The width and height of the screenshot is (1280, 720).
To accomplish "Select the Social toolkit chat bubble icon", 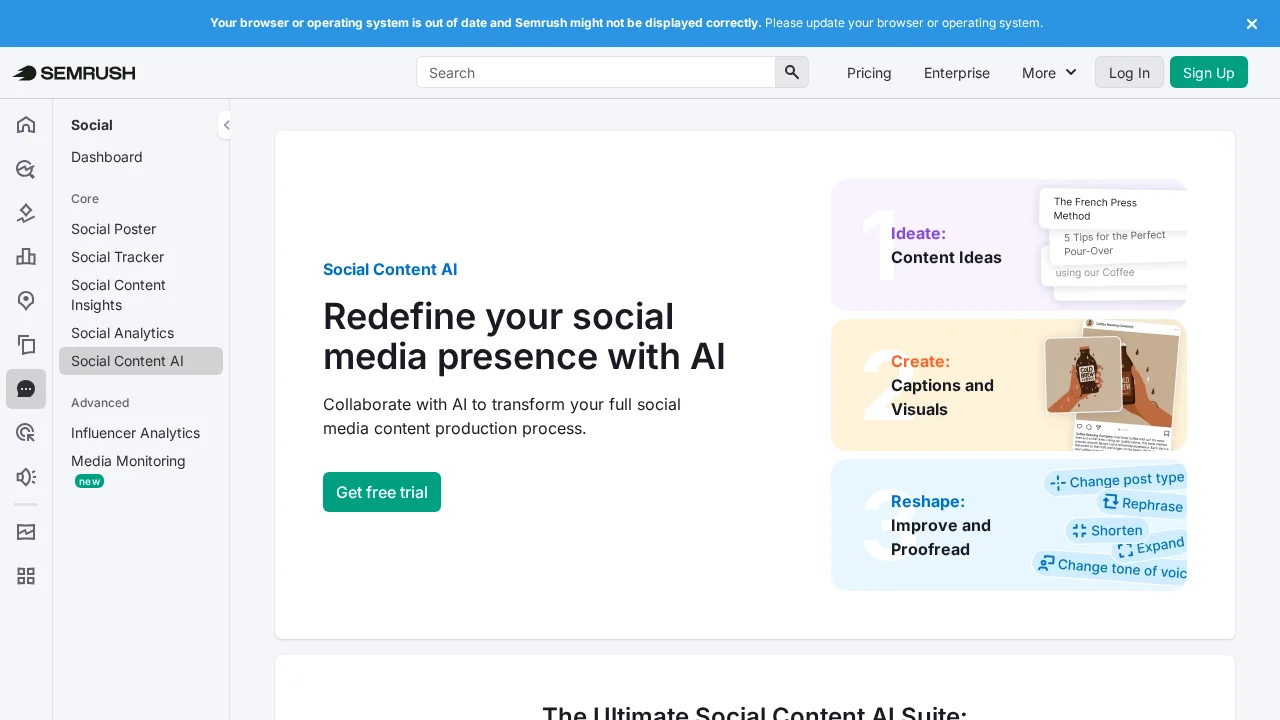I will pos(26,389).
